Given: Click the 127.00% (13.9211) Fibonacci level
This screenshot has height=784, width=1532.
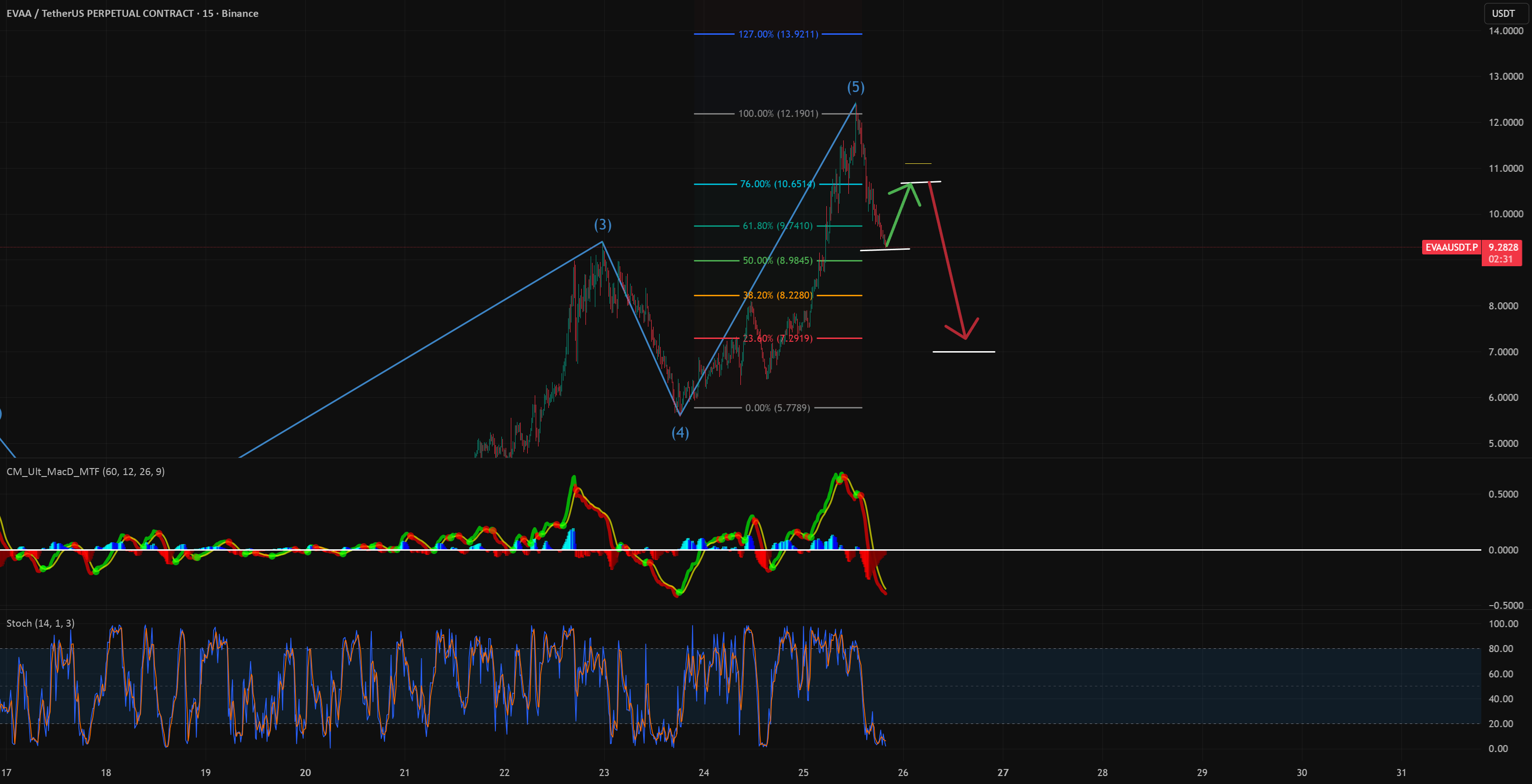Looking at the screenshot, I should (778, 34).
